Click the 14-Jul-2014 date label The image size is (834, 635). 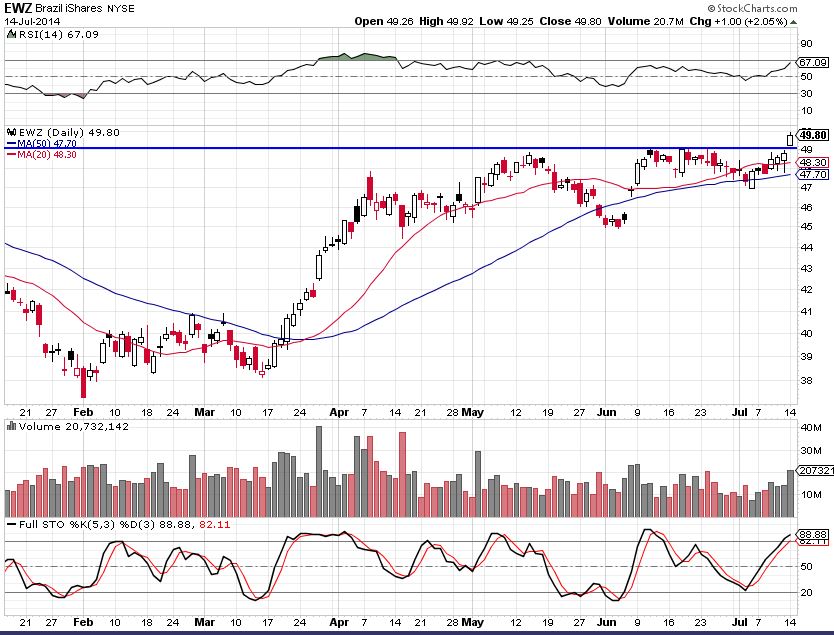(32, 21)
